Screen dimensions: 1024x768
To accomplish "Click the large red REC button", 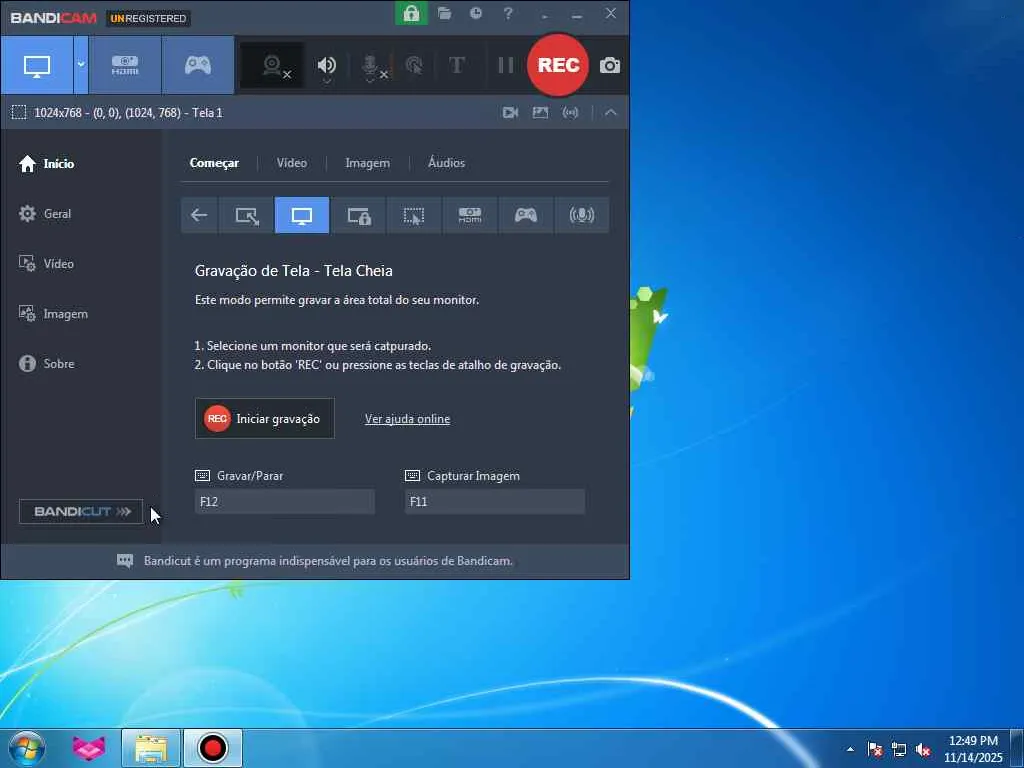I will pos(558,65).
